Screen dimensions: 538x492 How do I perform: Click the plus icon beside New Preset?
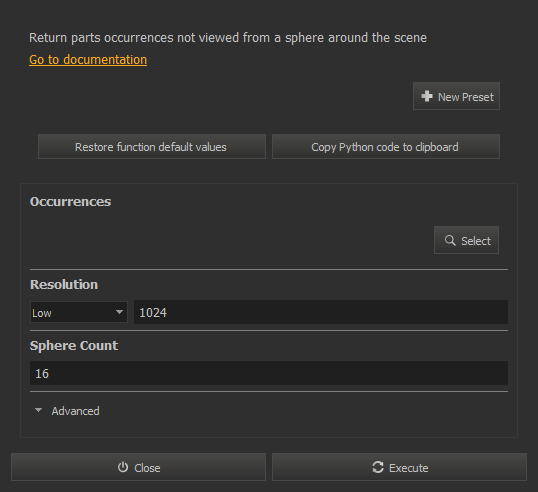[x=427, y=96]
